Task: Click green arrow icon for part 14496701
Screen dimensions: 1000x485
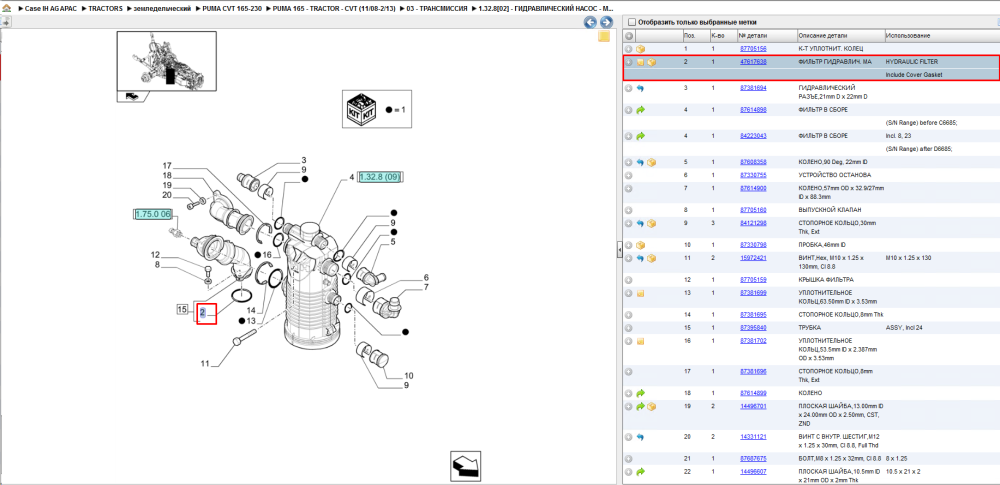Action: [640, 407]
